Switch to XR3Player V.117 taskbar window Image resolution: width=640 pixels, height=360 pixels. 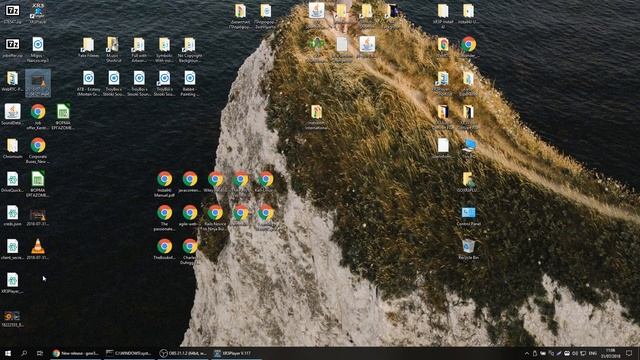(237, 353)
